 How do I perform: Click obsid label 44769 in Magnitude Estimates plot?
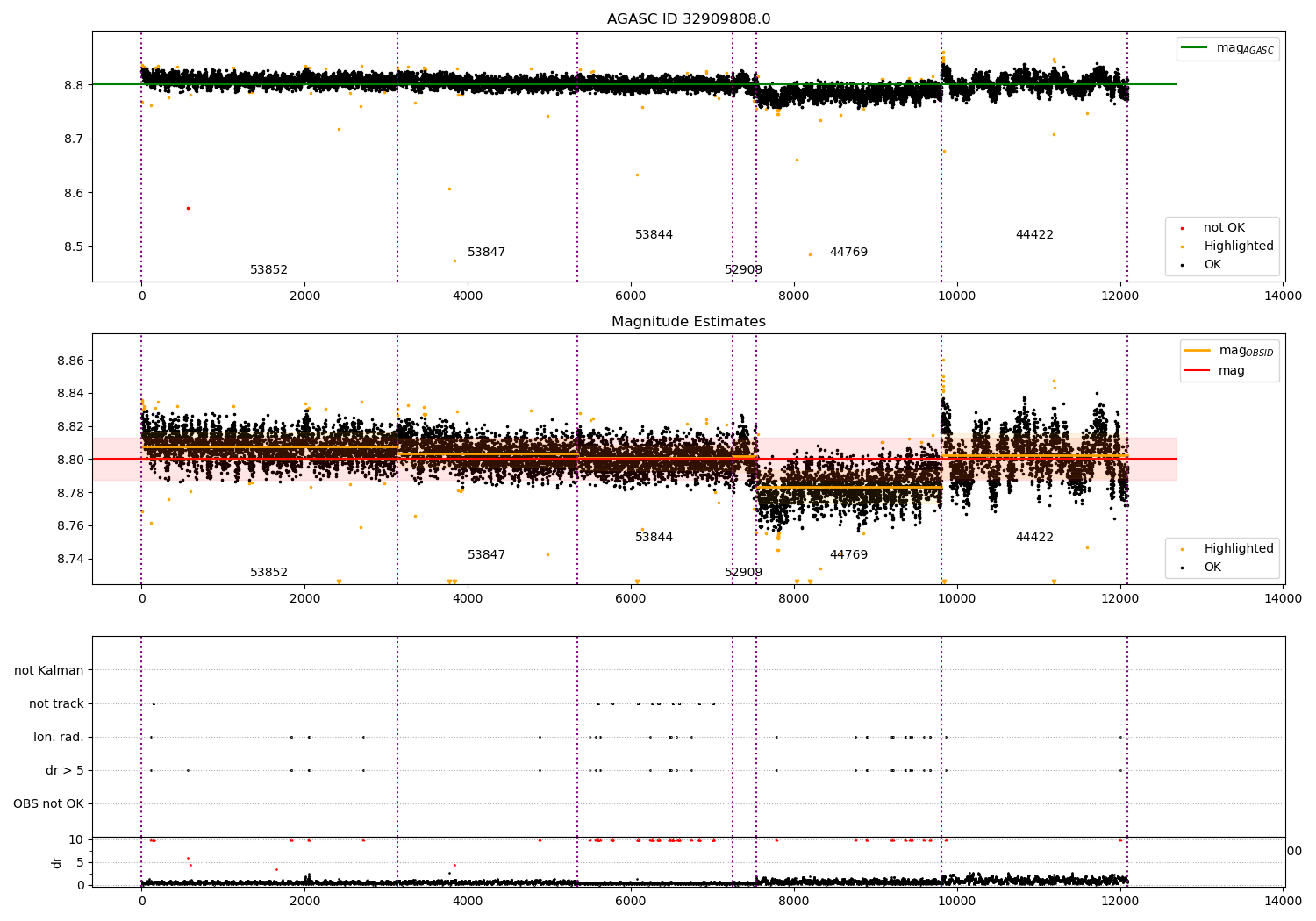click(848, 555)
